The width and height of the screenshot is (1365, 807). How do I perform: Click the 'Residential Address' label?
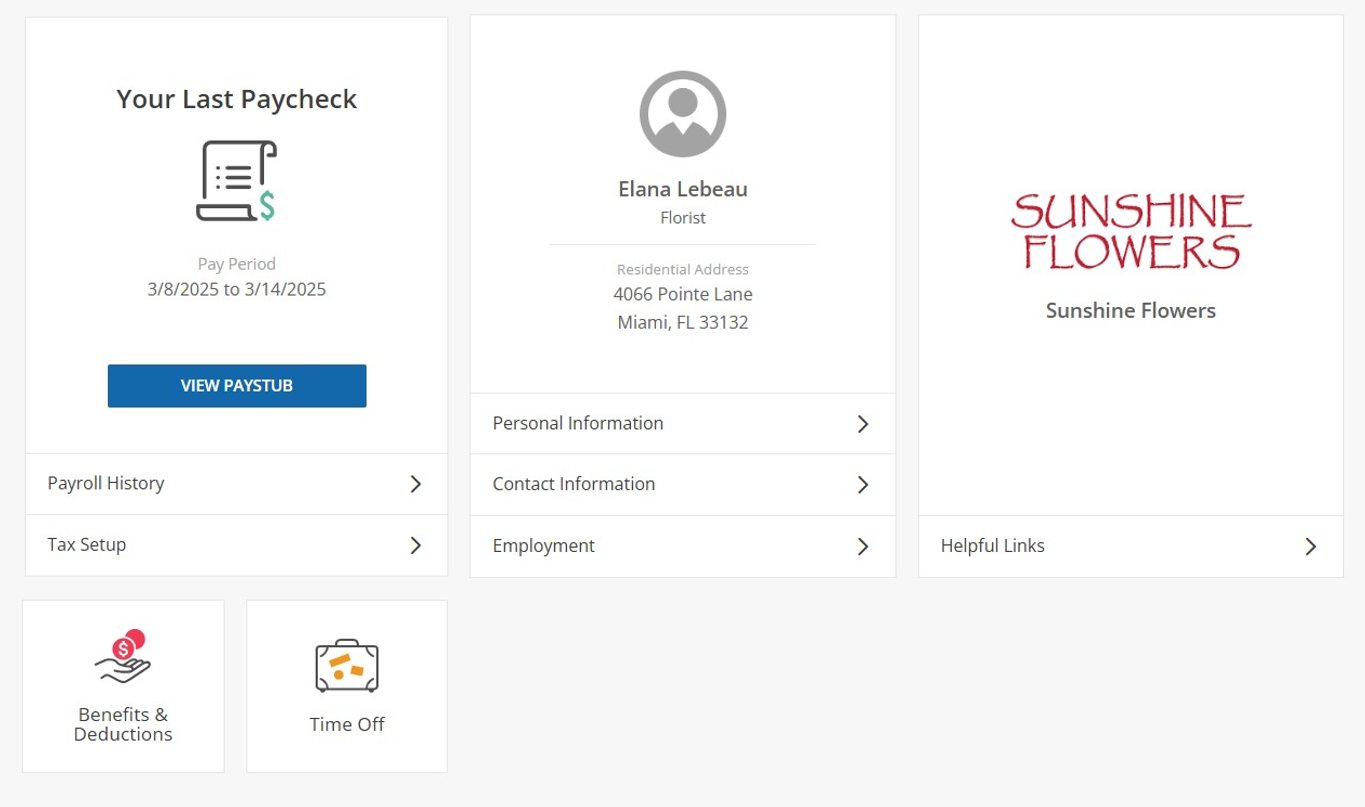click(683, 269)
